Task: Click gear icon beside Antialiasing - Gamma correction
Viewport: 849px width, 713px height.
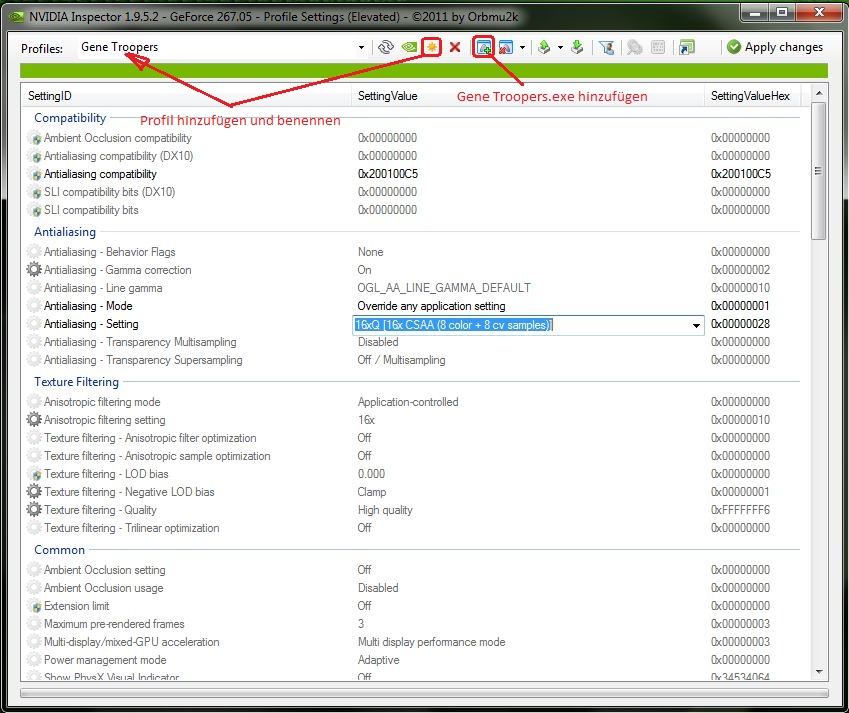Action: pos(34,269)
